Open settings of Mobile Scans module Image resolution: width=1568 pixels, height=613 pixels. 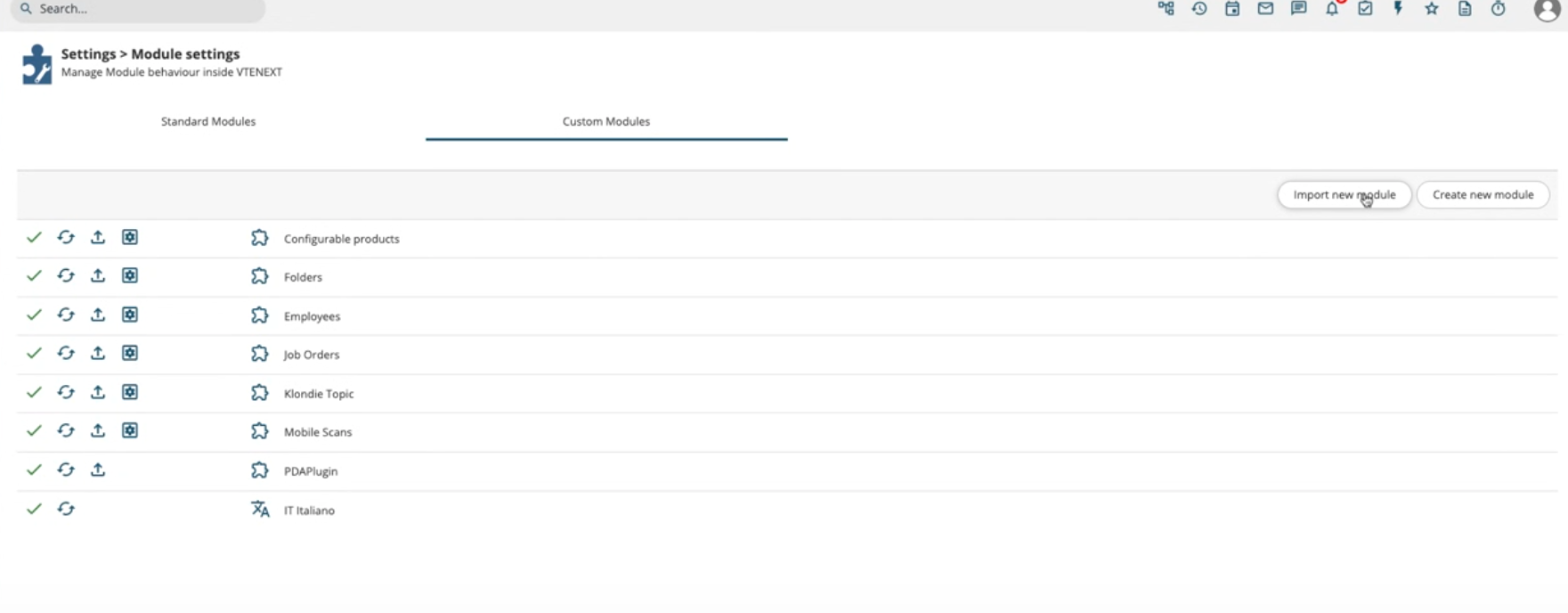(130, 430)
